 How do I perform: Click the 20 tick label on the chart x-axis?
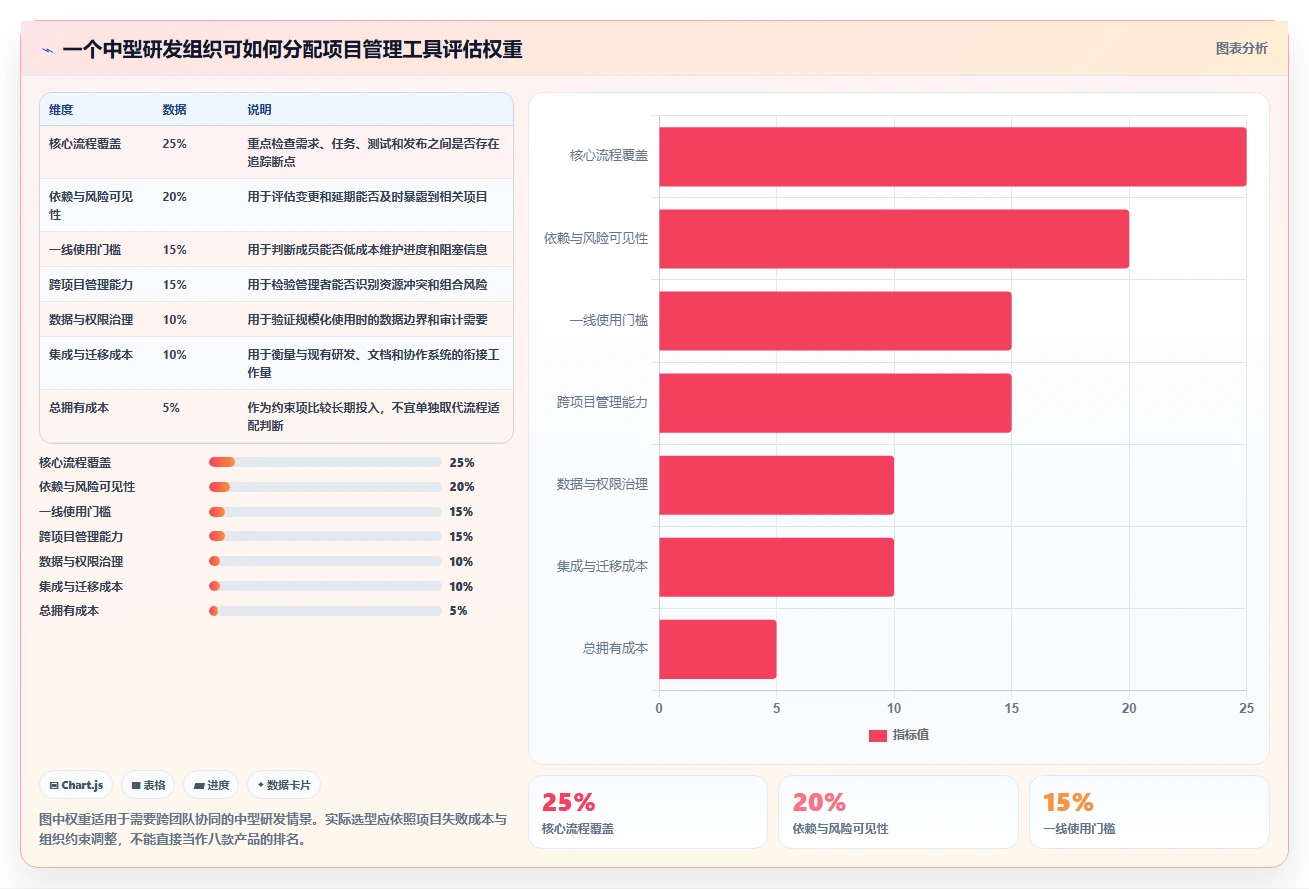tap(1129, 709)
